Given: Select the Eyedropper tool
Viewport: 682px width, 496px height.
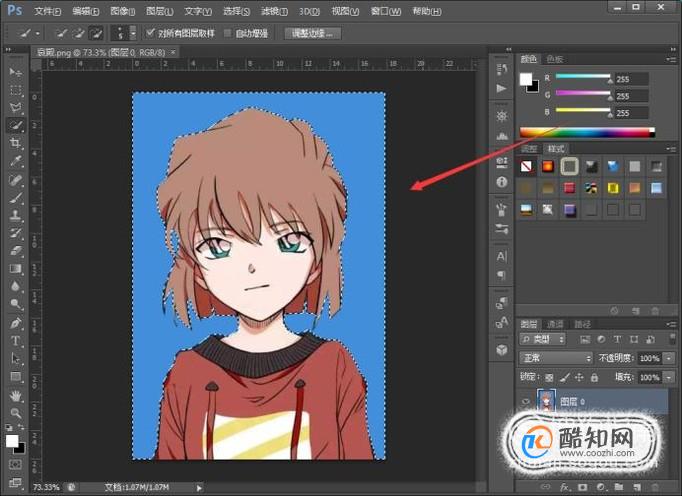Looking at the screenshot, I should [x=16, y=161].
